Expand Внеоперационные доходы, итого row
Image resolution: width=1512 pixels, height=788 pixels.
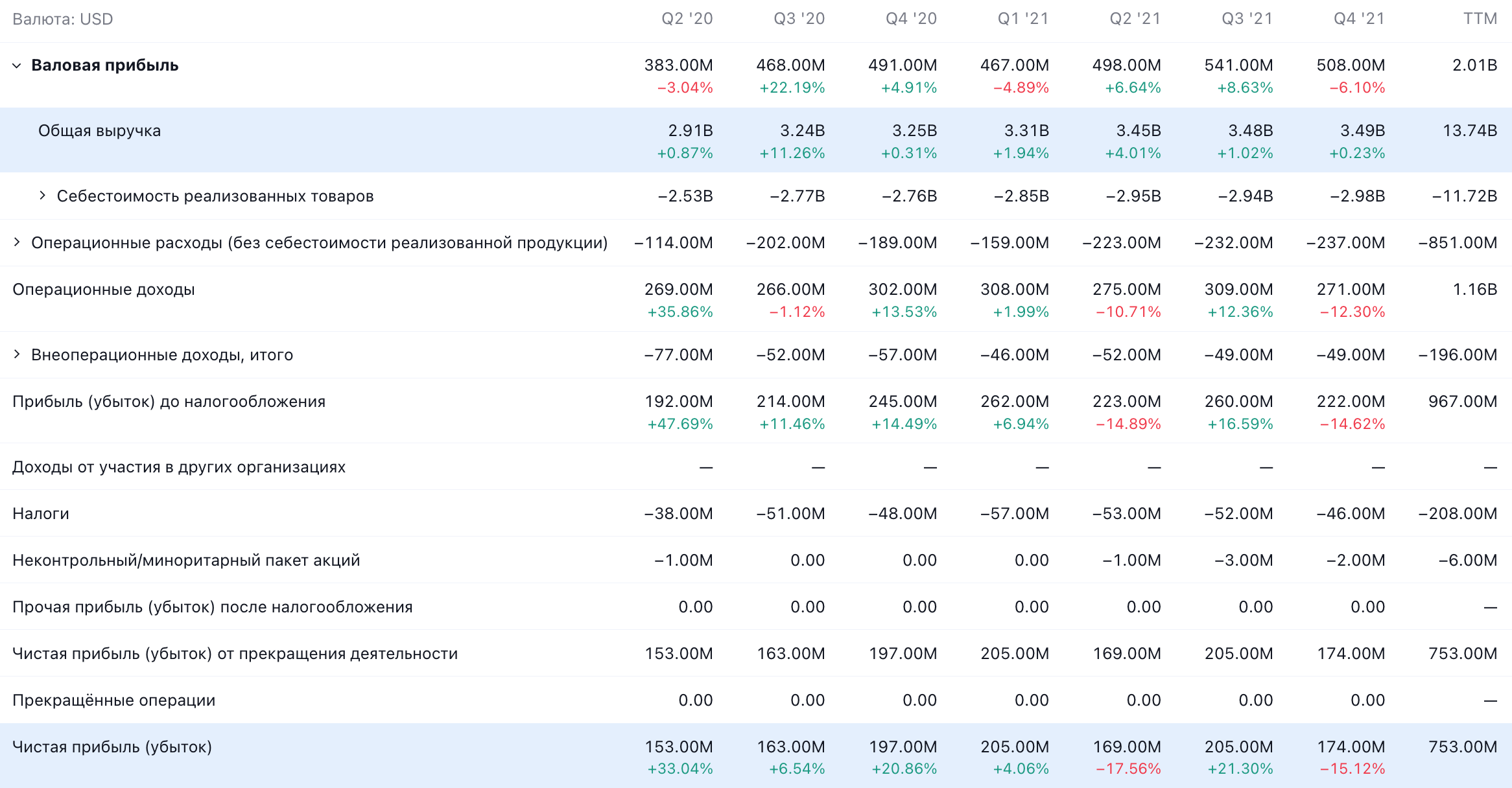point(17,354)
